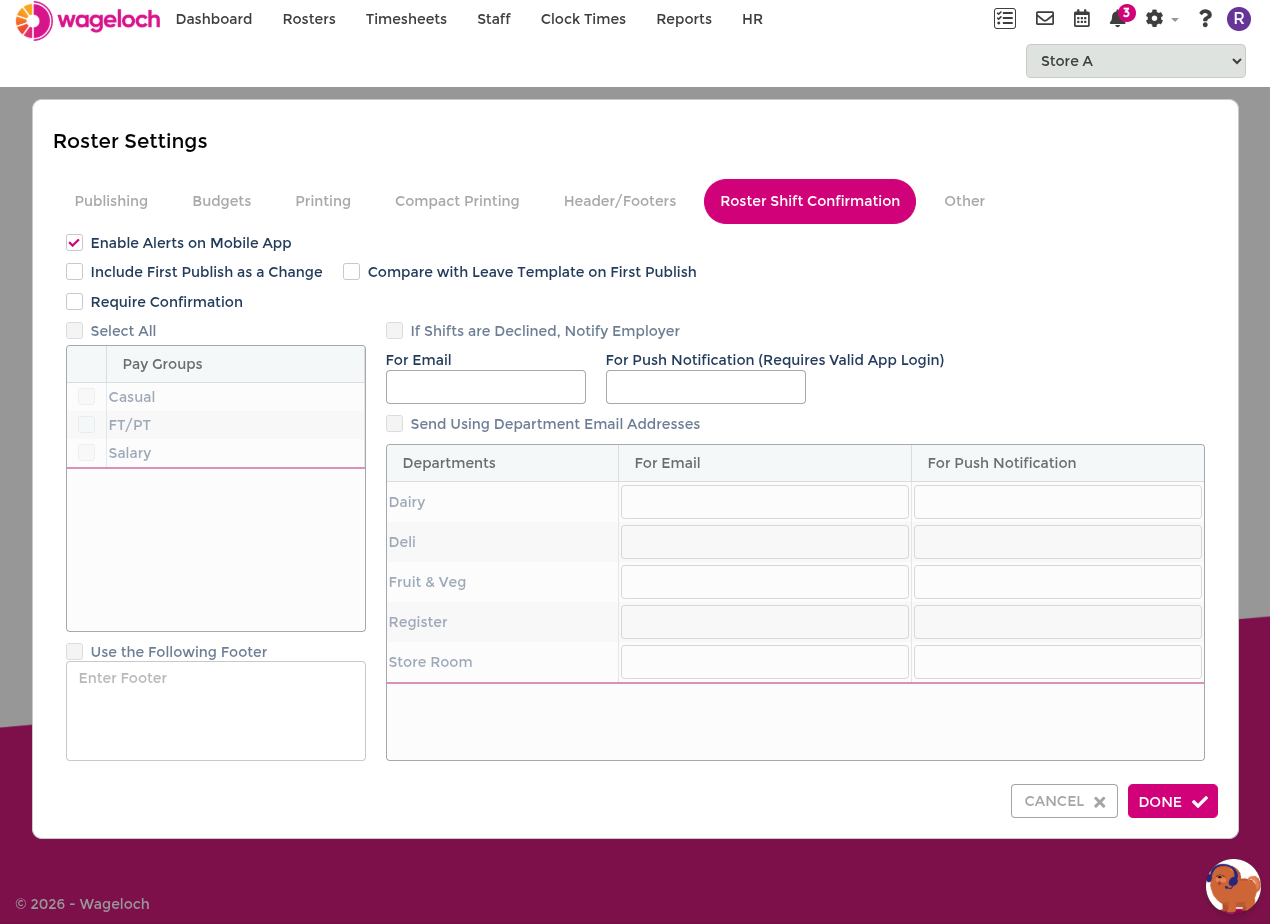Click the Cancel button
Viewport: 1270px width, 924px height.
click(1064, 801)
